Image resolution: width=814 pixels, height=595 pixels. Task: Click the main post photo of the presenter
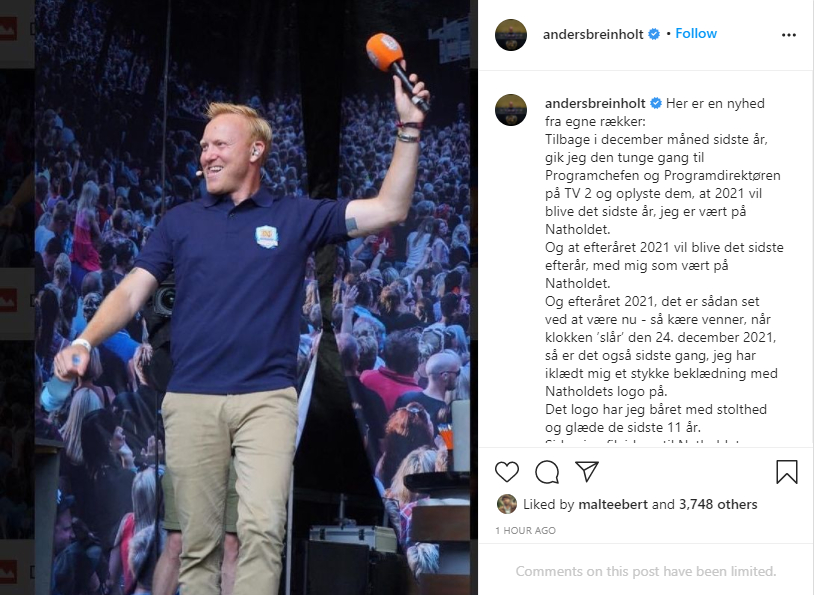[x=252, y=298]
